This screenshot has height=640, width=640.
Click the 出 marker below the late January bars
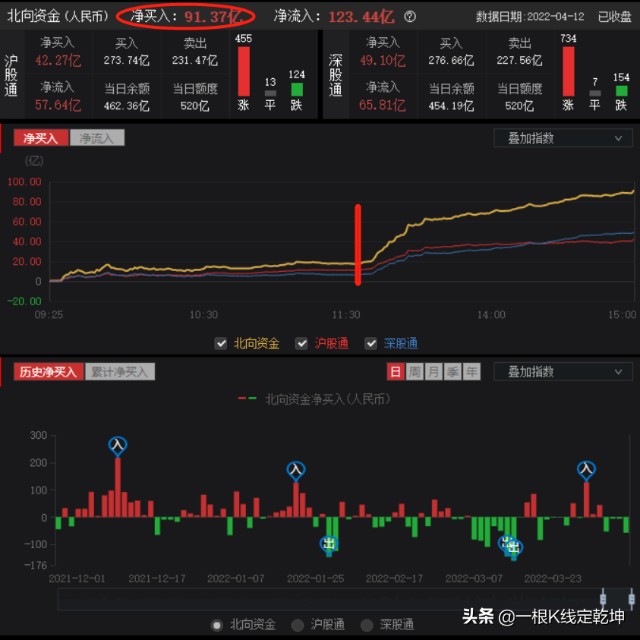tap(329, 544)
